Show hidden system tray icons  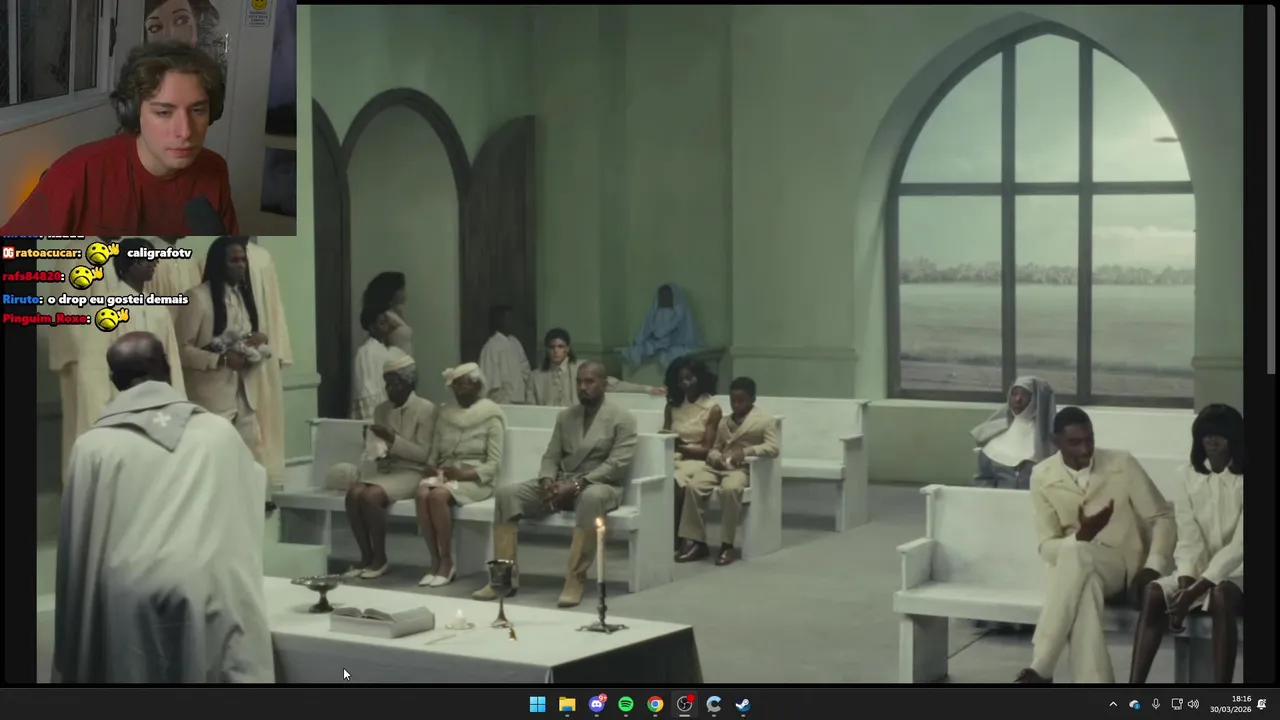coord(1113,704)
